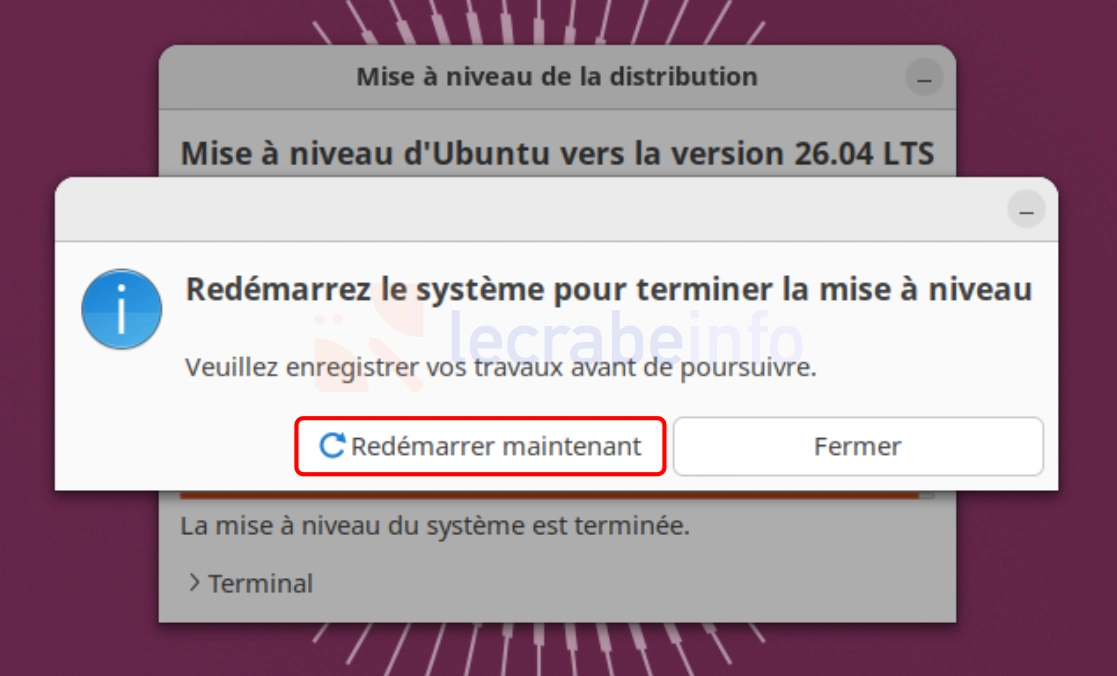Minimize the restart prompt dialog
The image size is (1117, 676).
[1026, 209]
